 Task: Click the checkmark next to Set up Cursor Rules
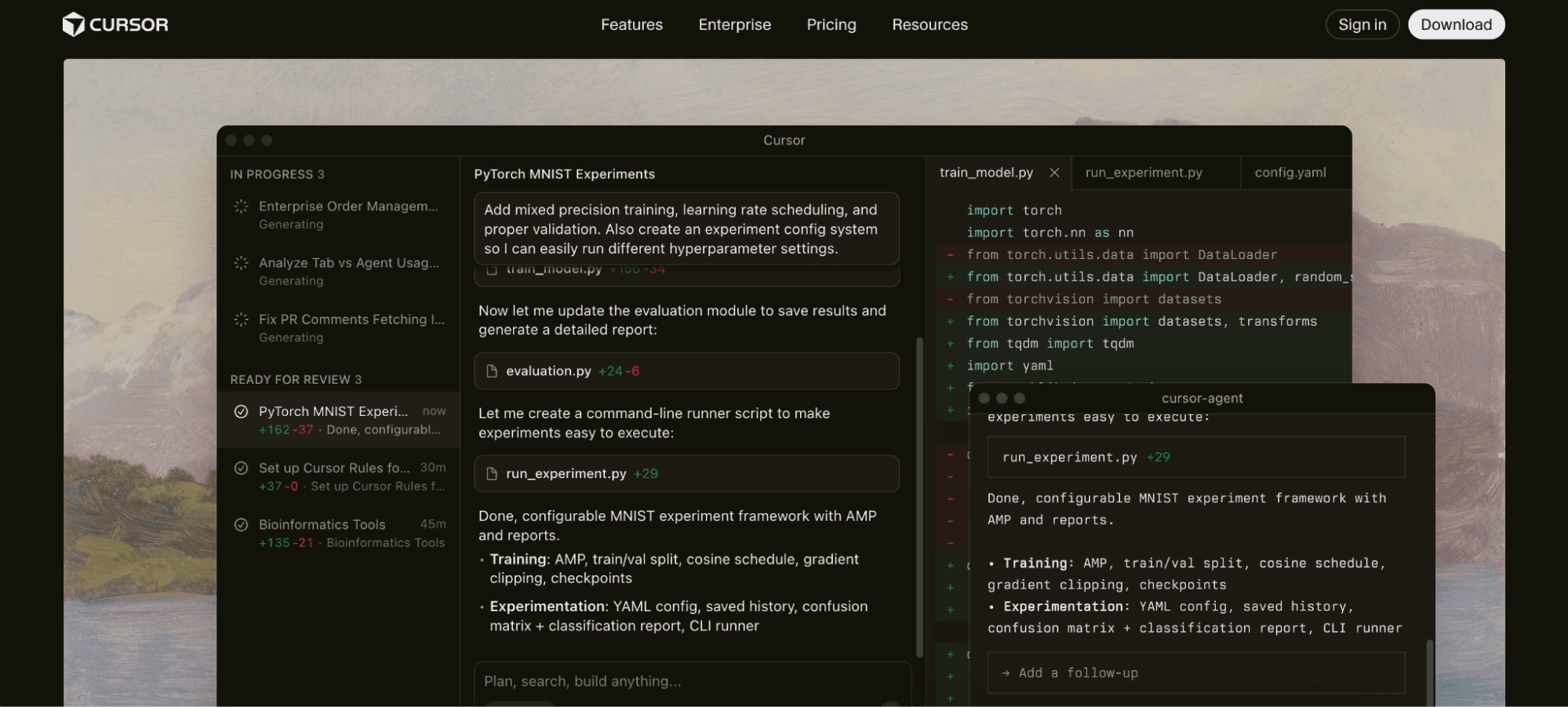click(241, 467)
